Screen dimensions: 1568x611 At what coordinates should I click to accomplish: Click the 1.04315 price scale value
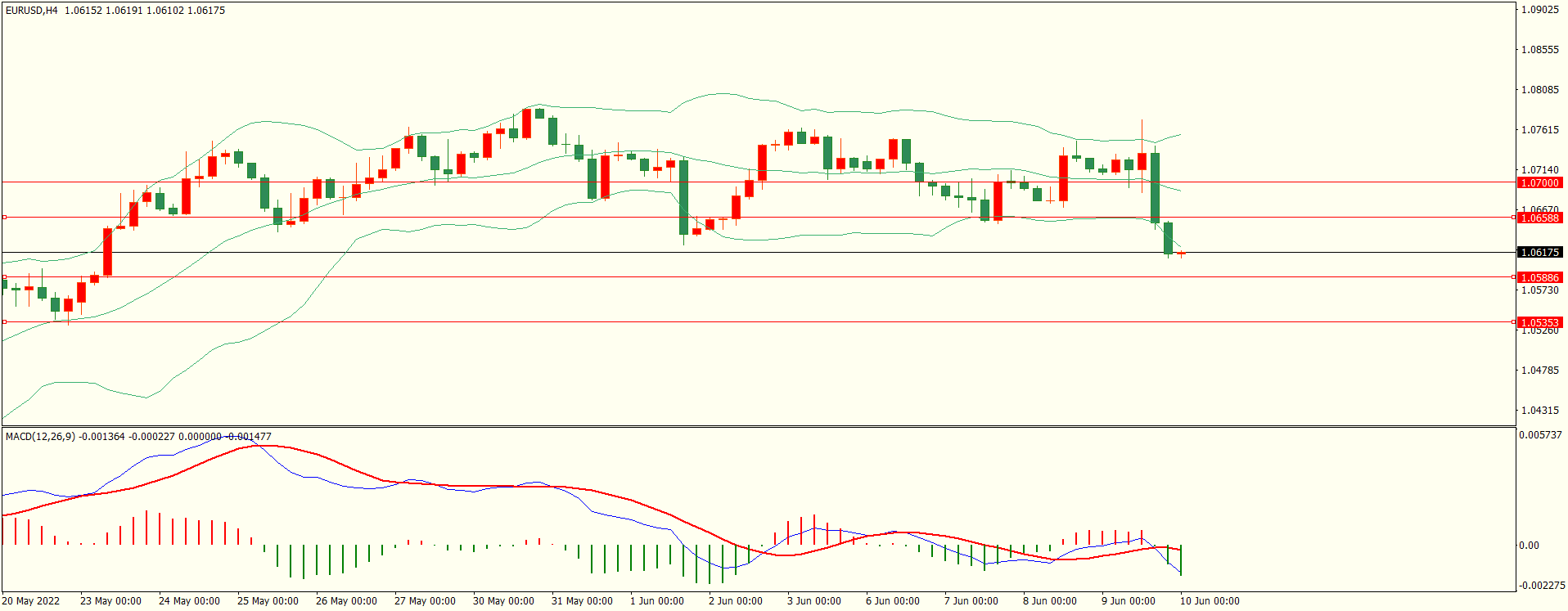1539,411
